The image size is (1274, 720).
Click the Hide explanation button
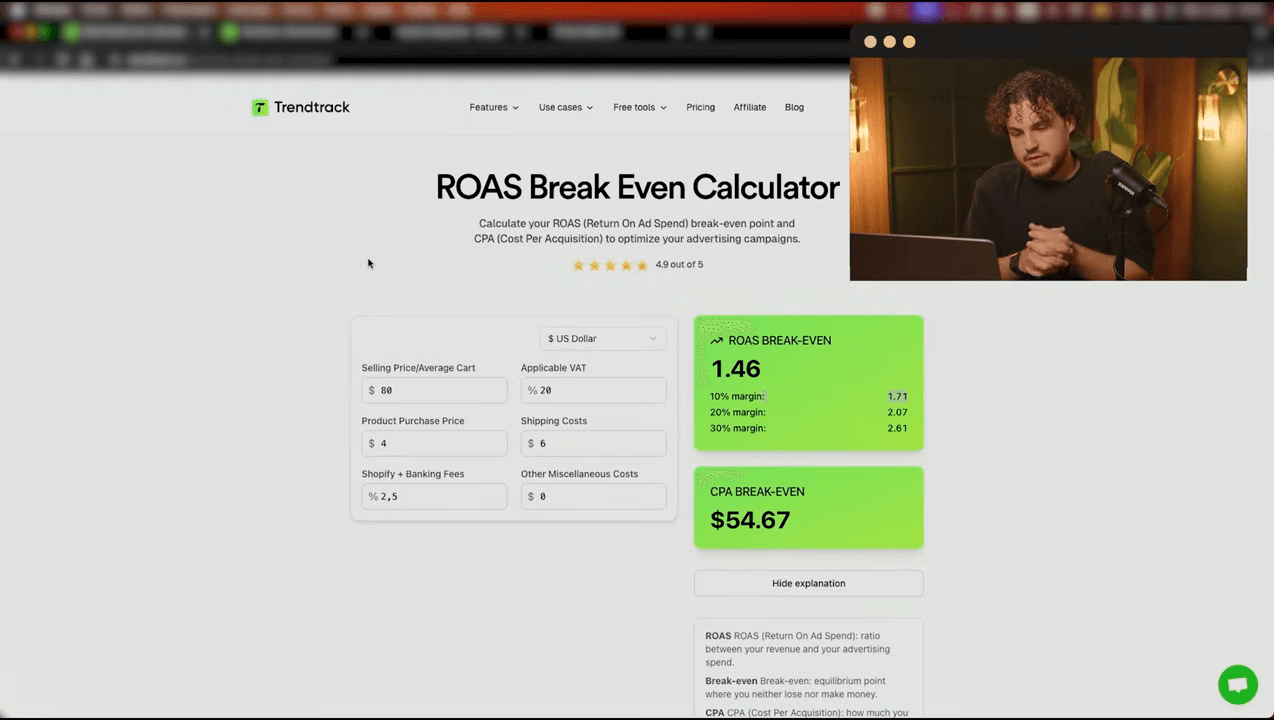click(x=808, y=583)
